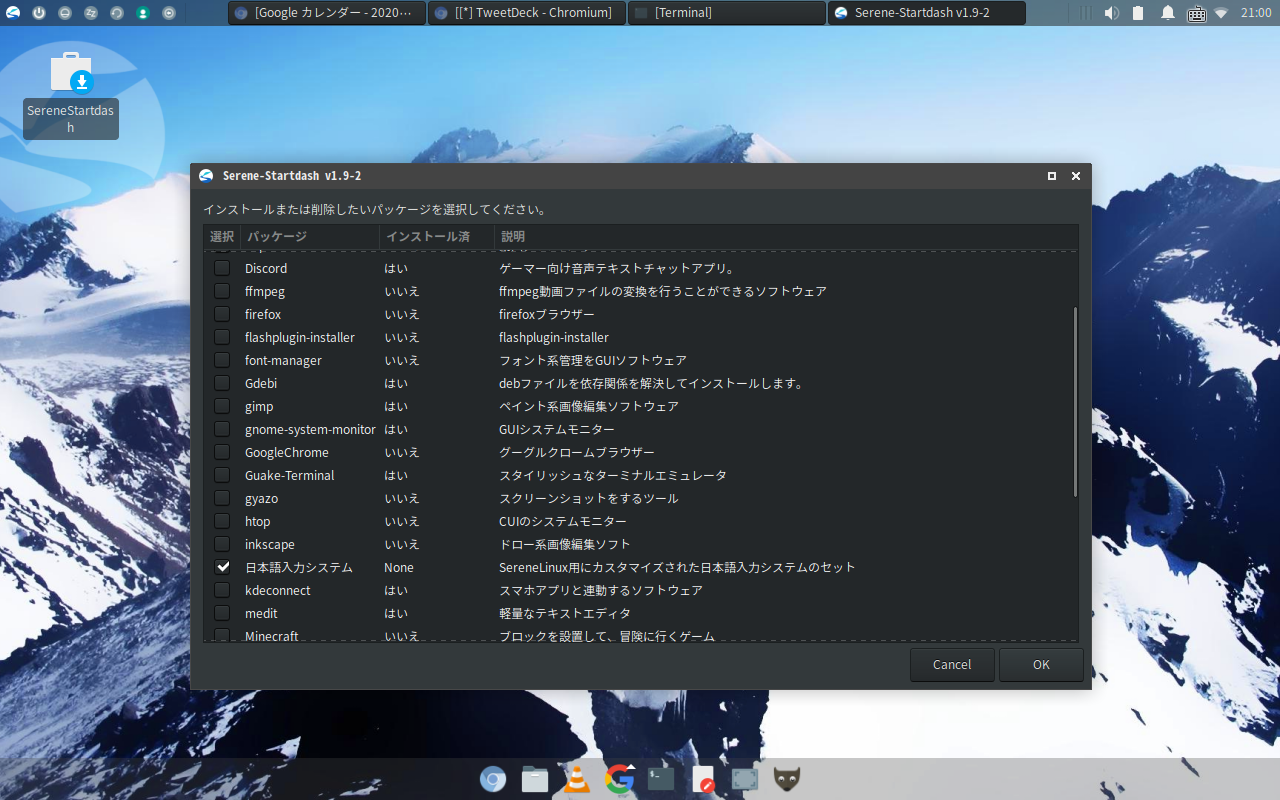Click the Cancel button
The height and width of the screenshot is (800, 1280).
(952, 665)
